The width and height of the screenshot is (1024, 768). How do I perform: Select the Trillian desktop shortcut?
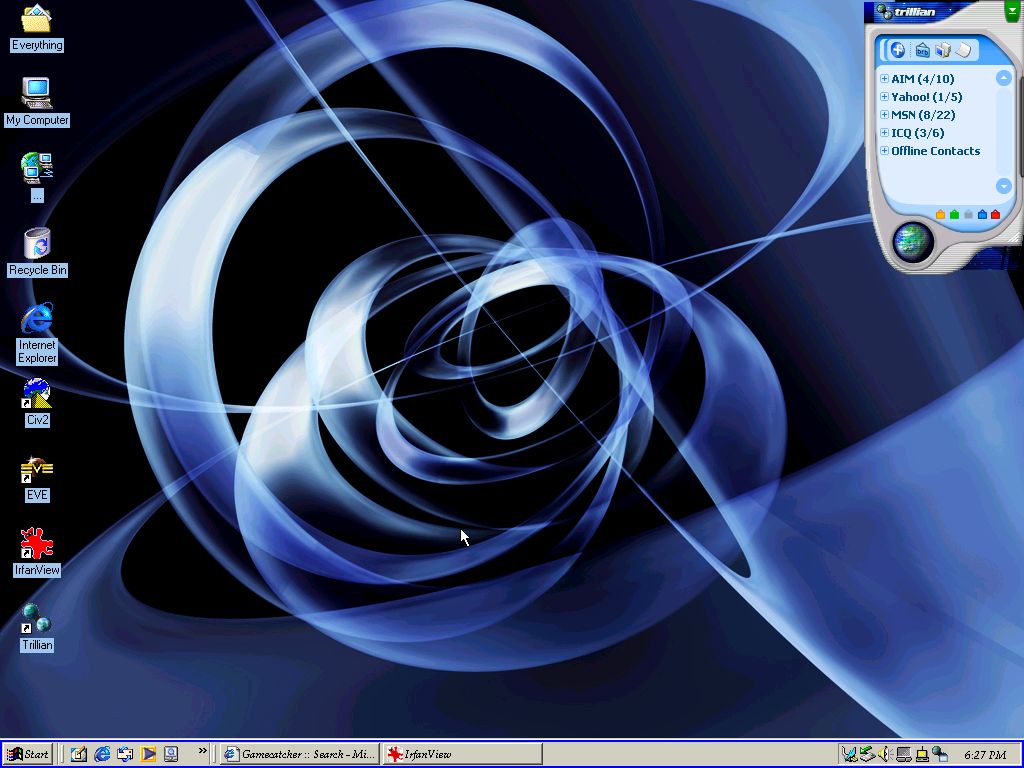click(x=37, y=628)
